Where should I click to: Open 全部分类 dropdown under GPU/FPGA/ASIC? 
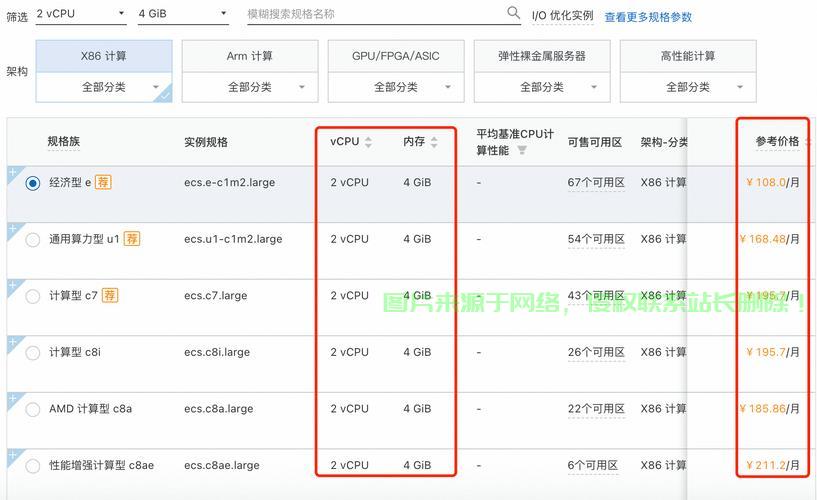coord(396,87)
